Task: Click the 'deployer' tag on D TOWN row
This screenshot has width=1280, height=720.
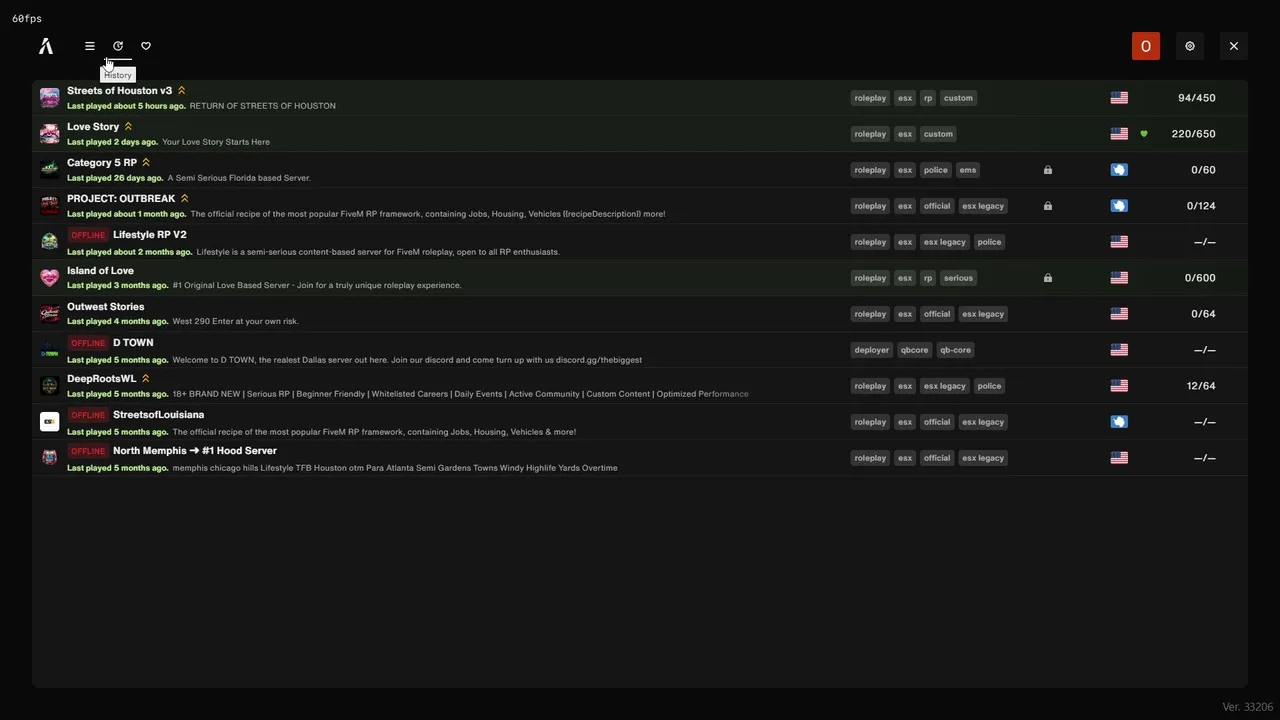Action: [x=872, y=350]
